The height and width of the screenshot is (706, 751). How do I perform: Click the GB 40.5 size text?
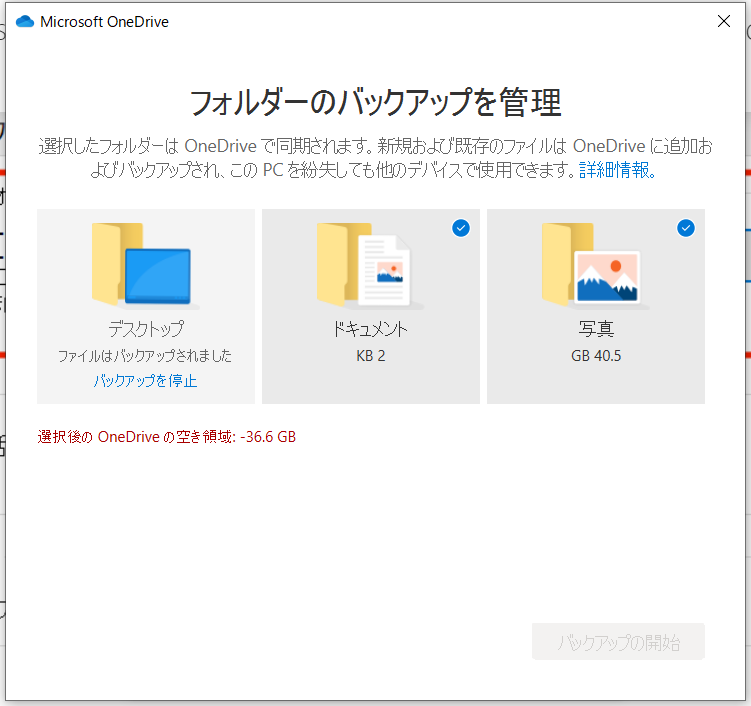pos(596,356)
